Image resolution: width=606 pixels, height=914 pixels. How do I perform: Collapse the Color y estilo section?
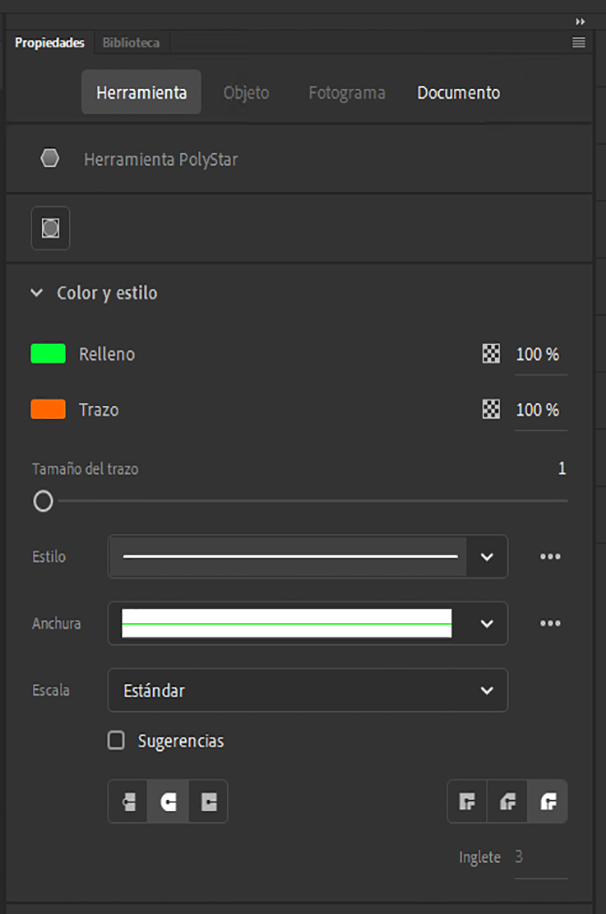pyautogui.click(x=37, y=293)
